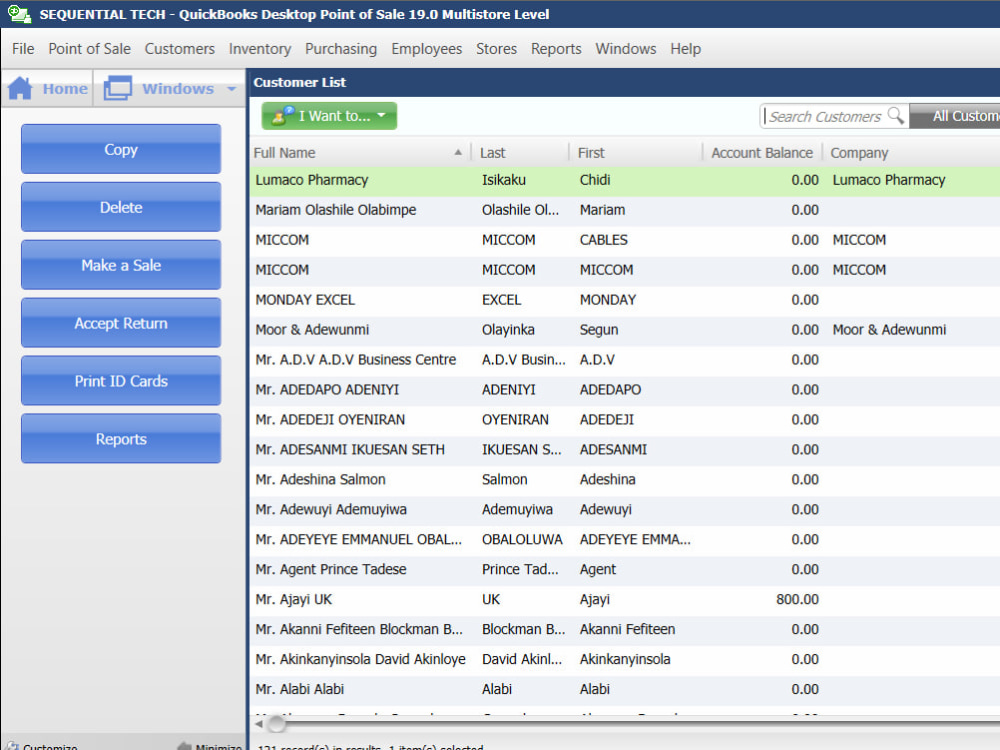Open the Reports menu in menu bar

(556, 48)
